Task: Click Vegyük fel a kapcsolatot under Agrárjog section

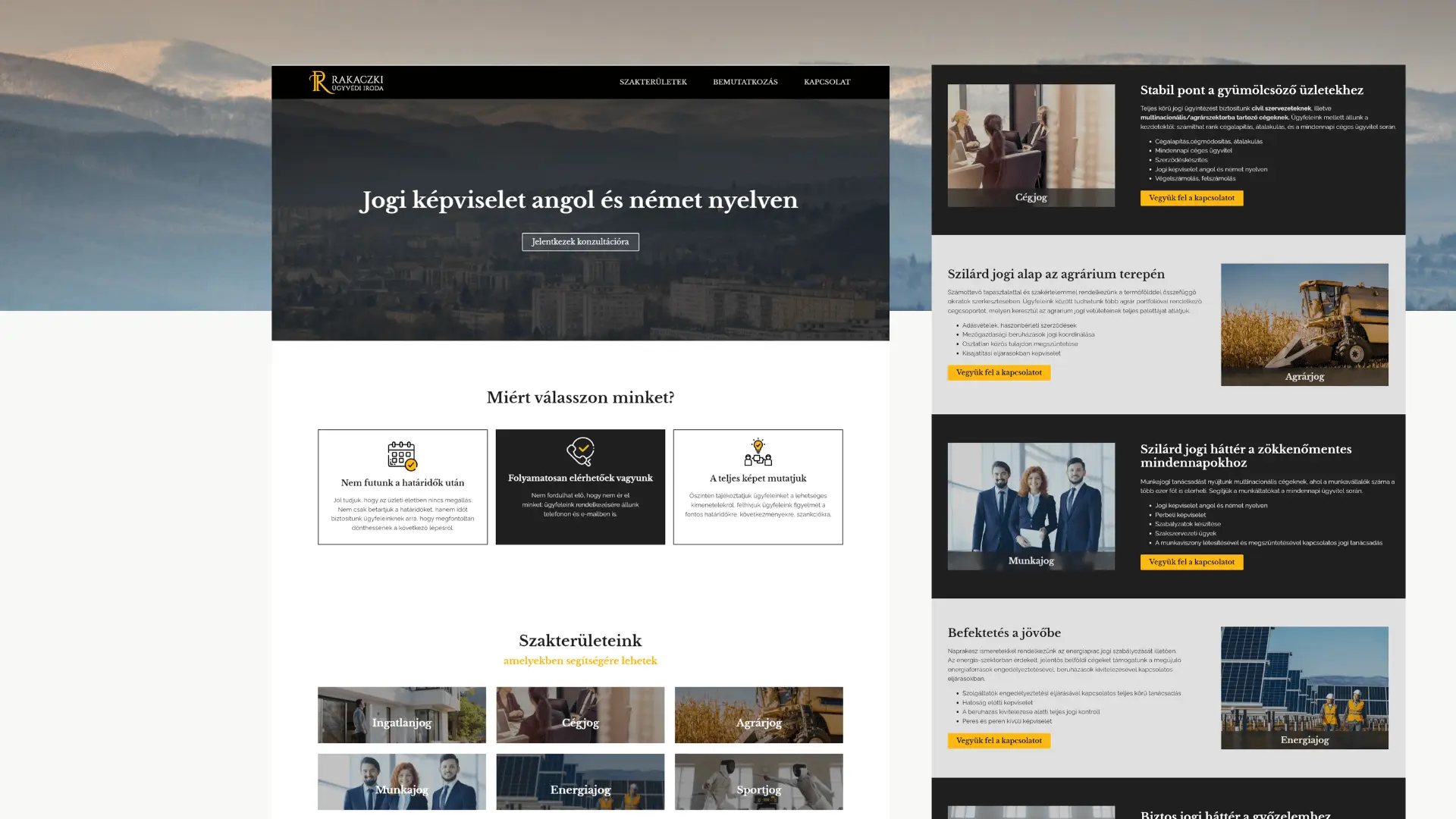Action: pyautogui.click(x=998, y=372)
